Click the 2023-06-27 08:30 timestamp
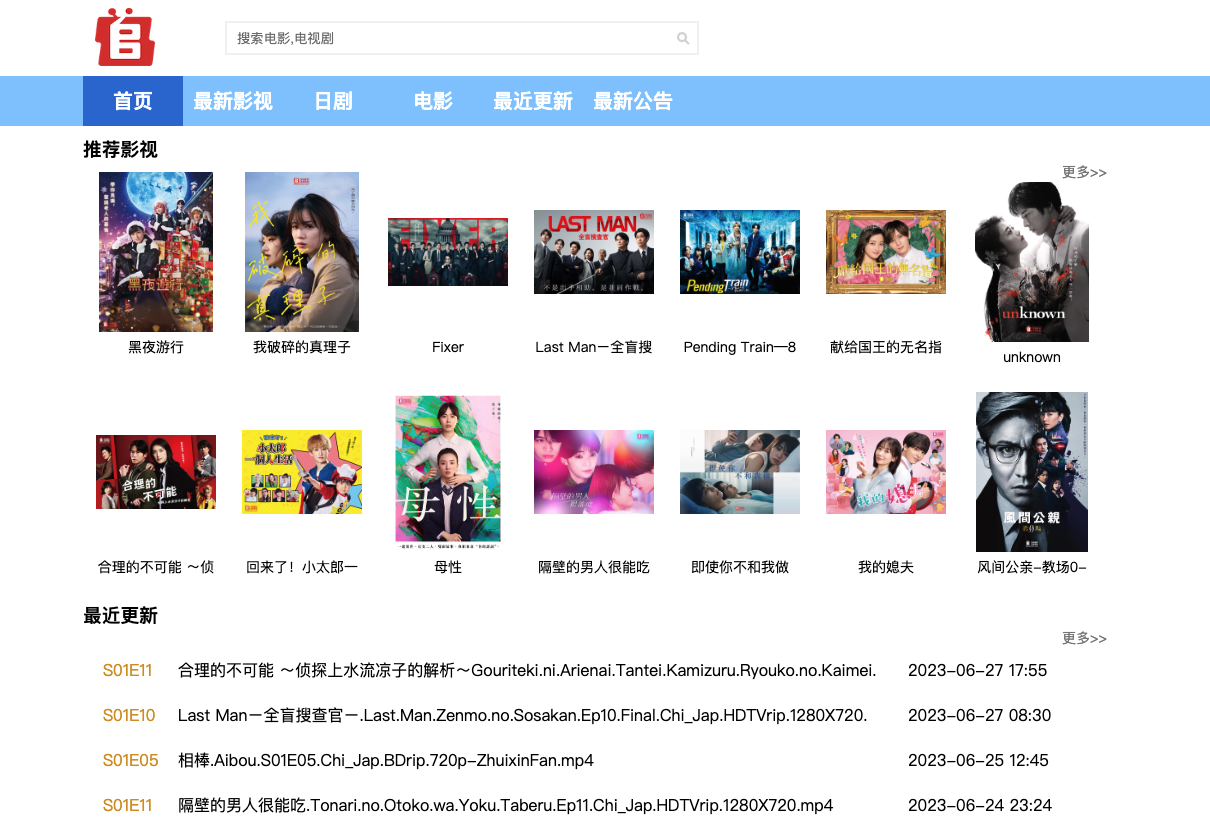 980,715
